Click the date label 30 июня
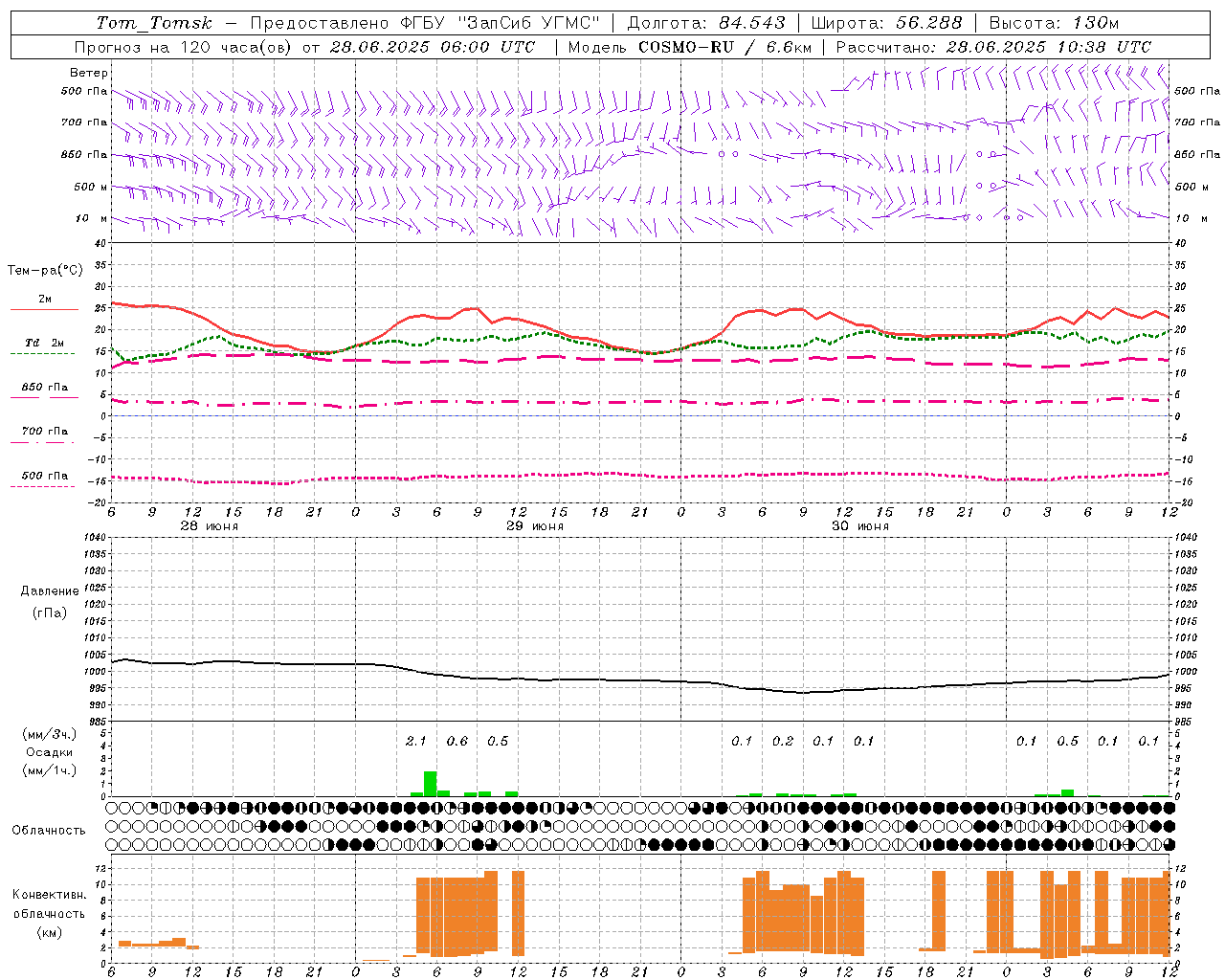This screenshot has width=1225, height=980. [860, 526]
